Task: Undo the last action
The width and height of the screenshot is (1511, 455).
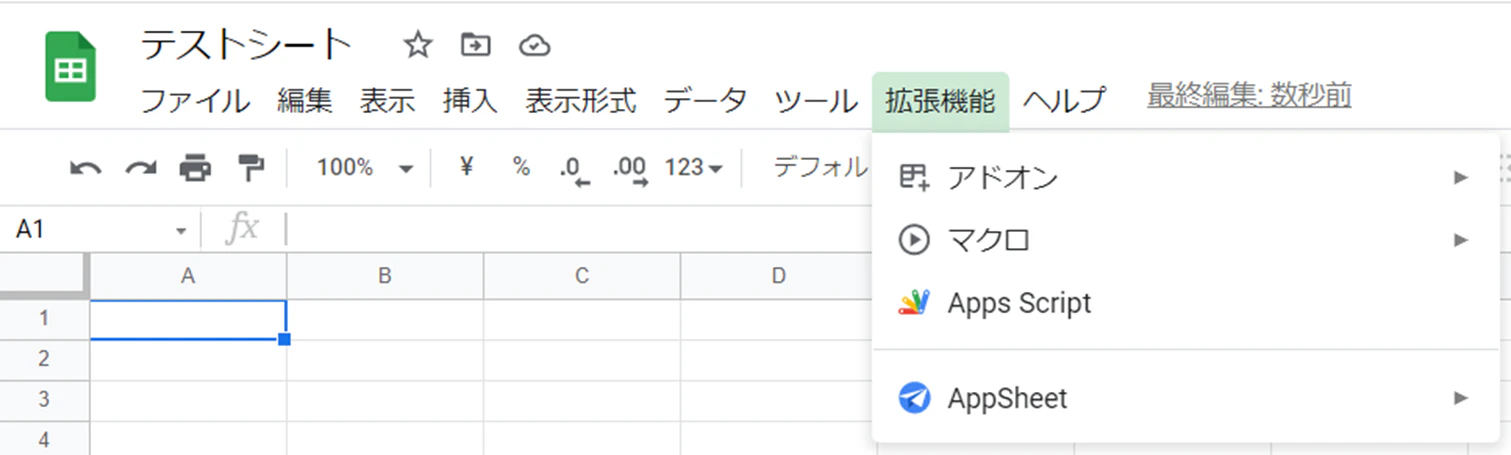Action: click(85, 168)
